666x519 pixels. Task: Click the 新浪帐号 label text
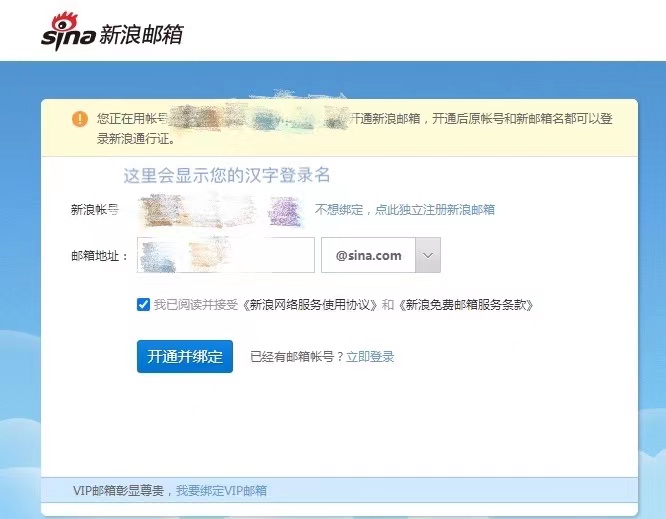(95, 209)
